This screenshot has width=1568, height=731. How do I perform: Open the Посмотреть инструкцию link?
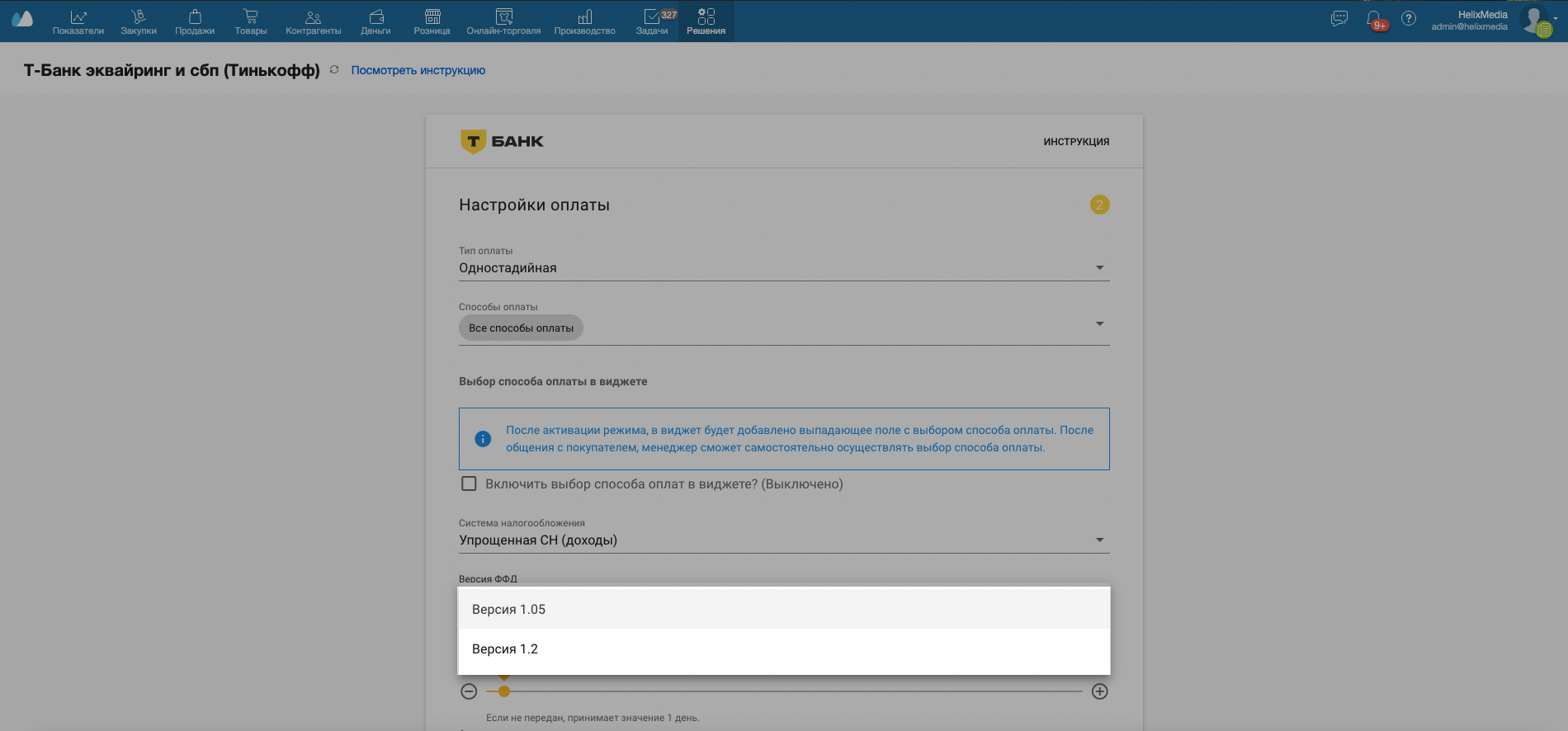click(418, 71)
